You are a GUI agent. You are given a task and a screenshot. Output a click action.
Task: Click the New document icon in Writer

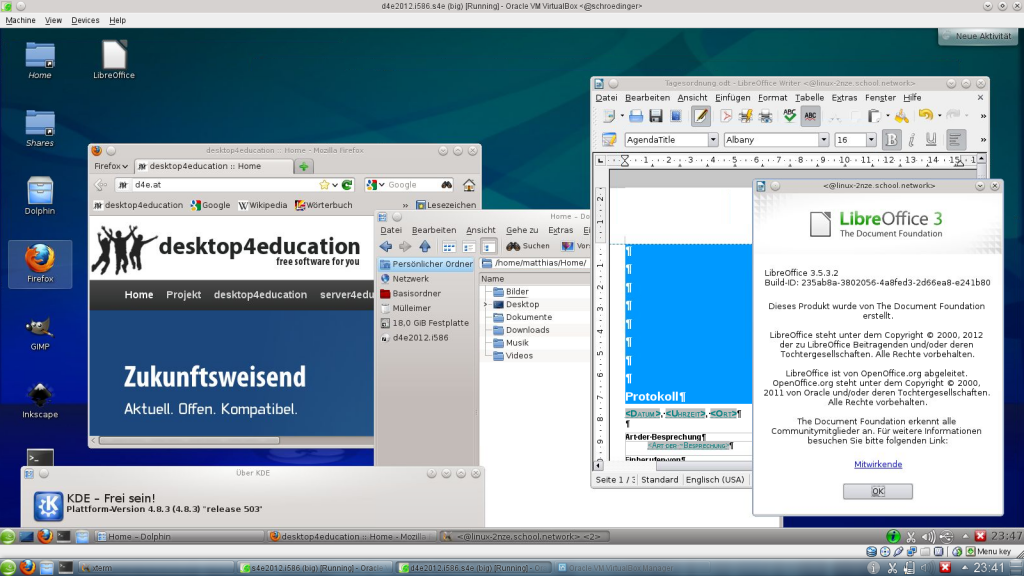coord(609,116)
